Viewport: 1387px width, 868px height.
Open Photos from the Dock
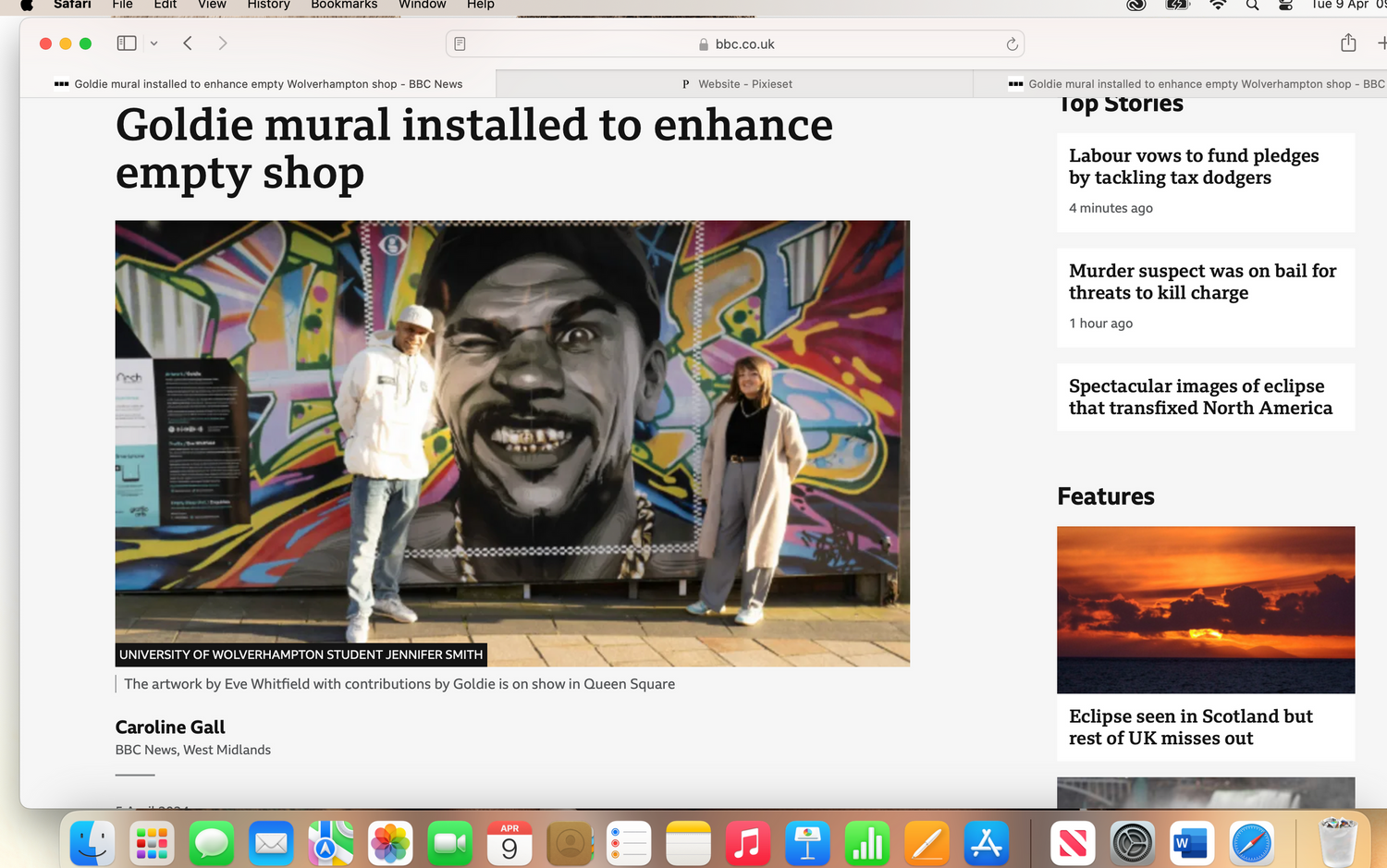coord(390,843)
